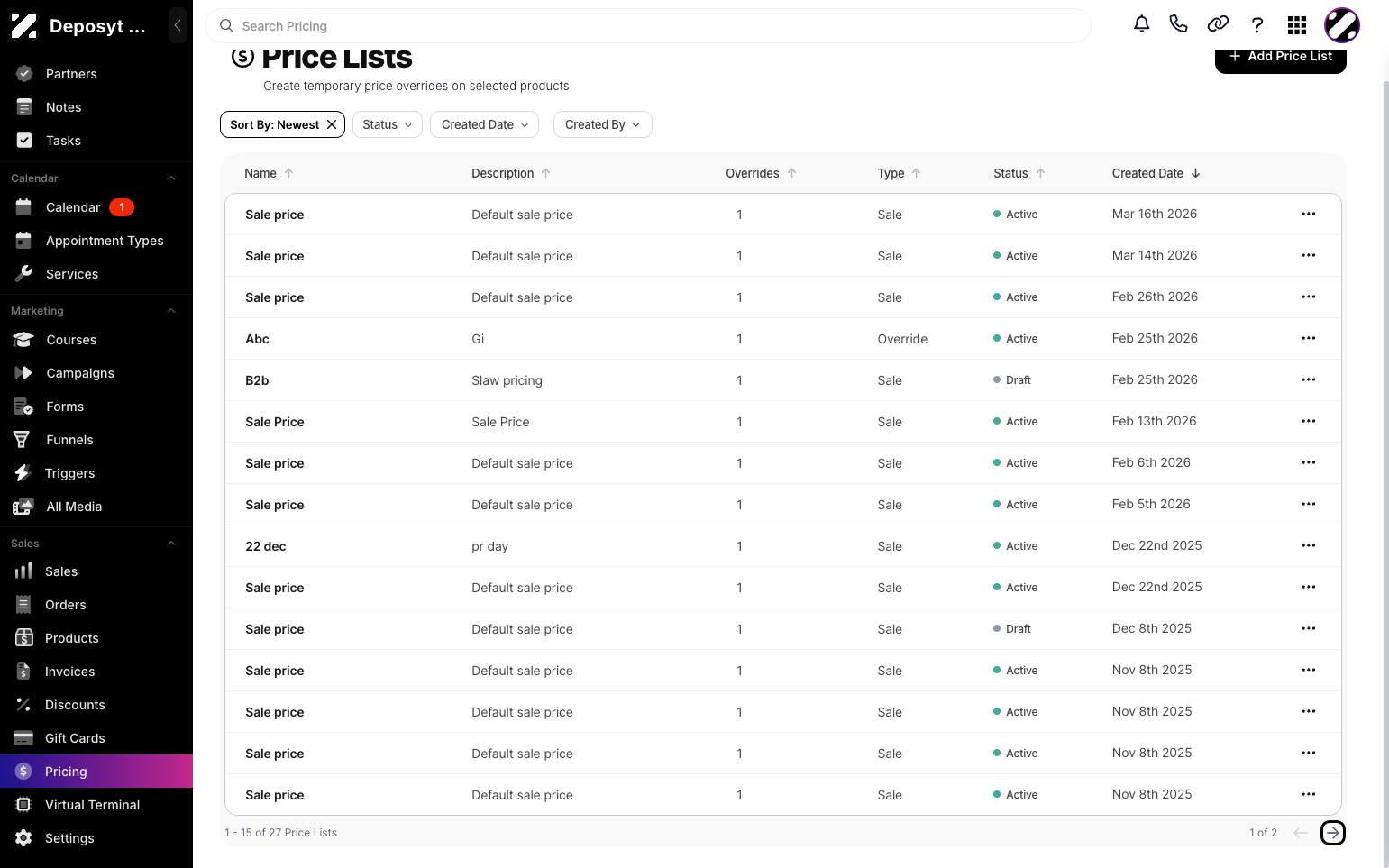Screen dimensions: 1389x868
Task: Click the phone dialer icon
Action: (x=1178, y=24)
